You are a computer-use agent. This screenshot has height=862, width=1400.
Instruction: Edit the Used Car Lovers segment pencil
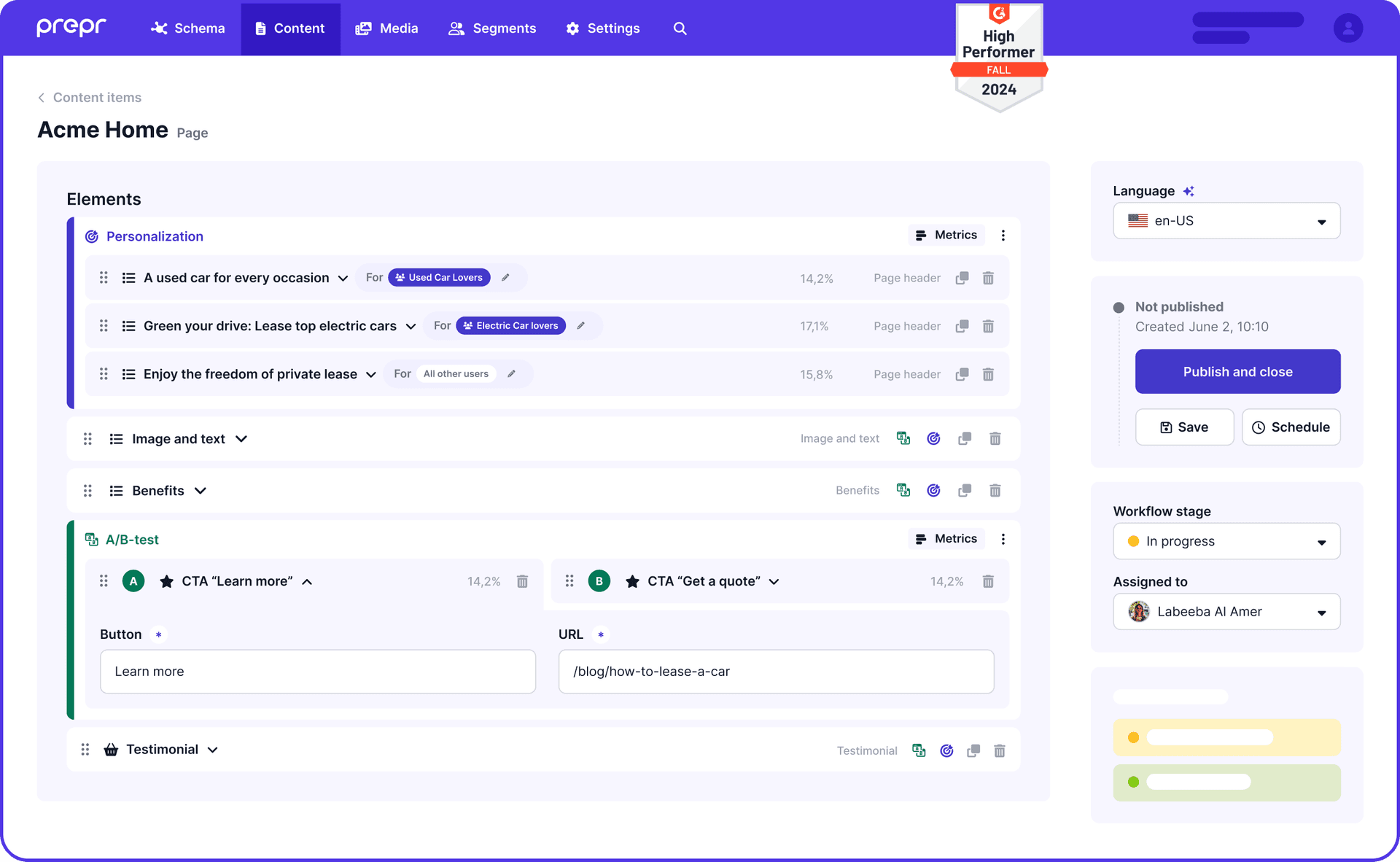(505, 277)
